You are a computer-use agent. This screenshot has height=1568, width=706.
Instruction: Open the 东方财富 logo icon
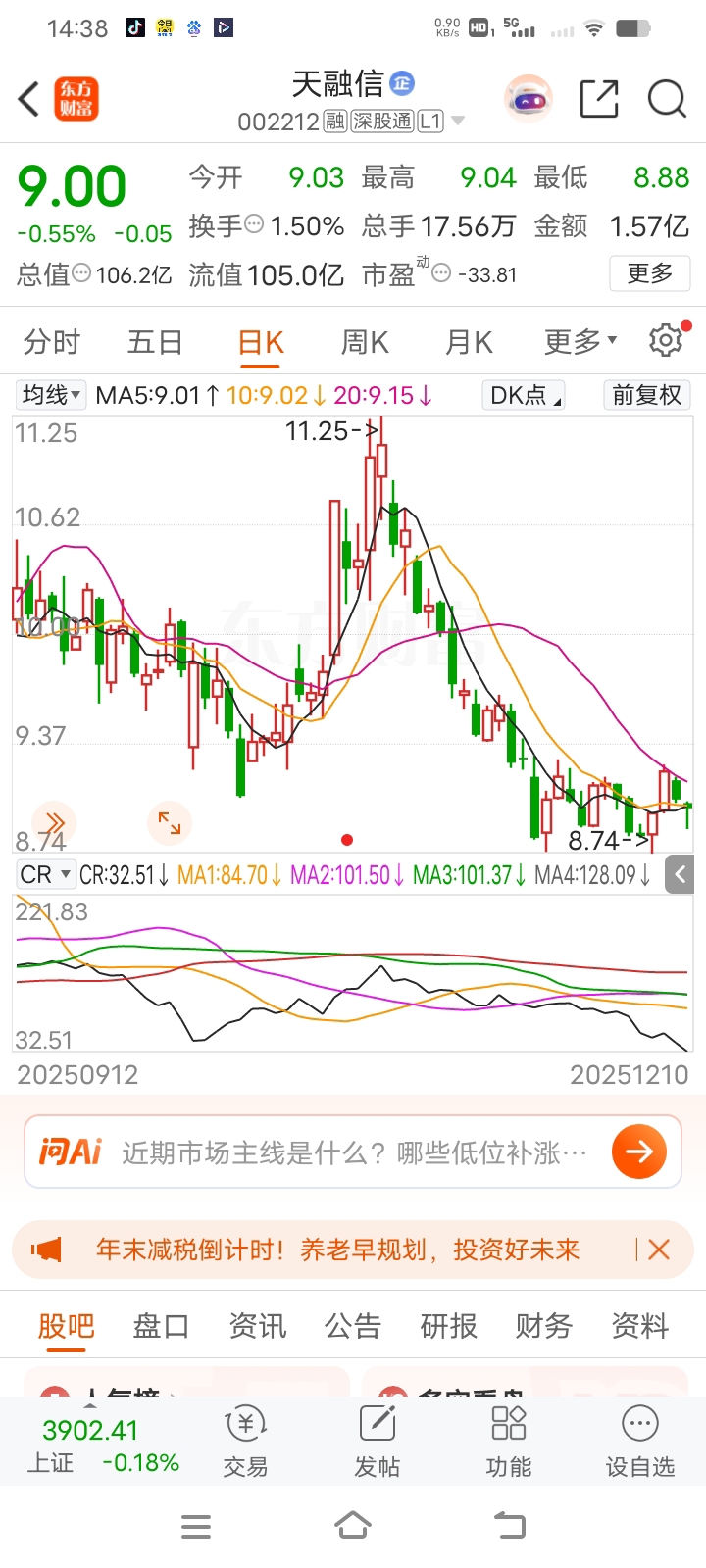(76, 99)
